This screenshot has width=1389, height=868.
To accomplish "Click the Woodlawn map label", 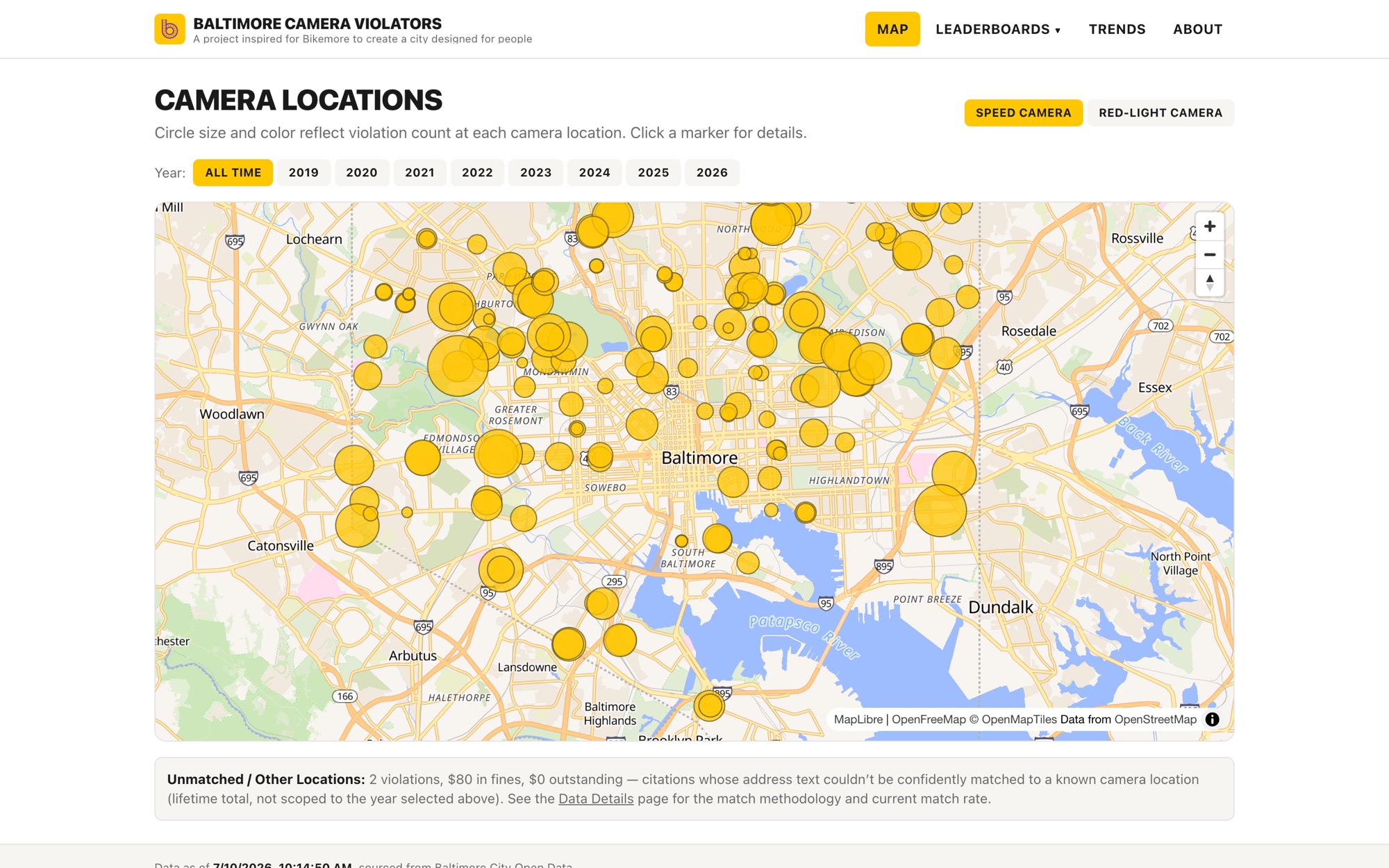I will (232, 414).
